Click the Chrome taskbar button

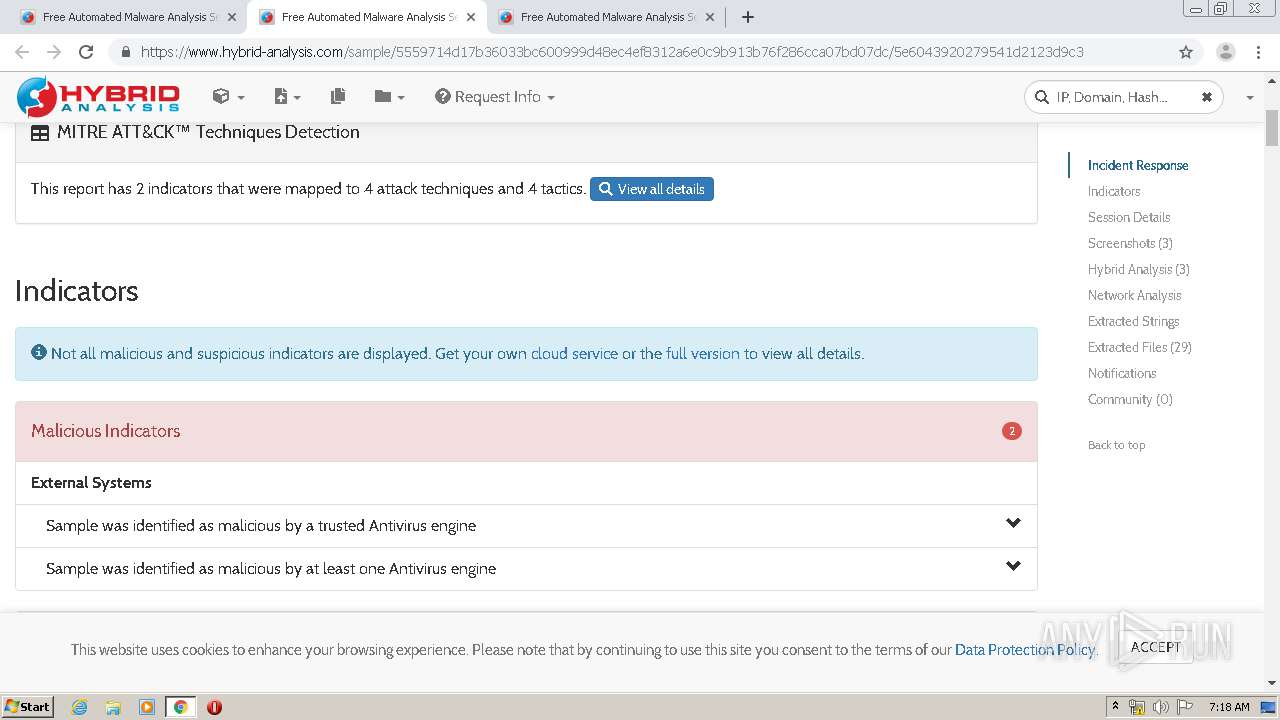pyautogui.click(x=180, y=707)
